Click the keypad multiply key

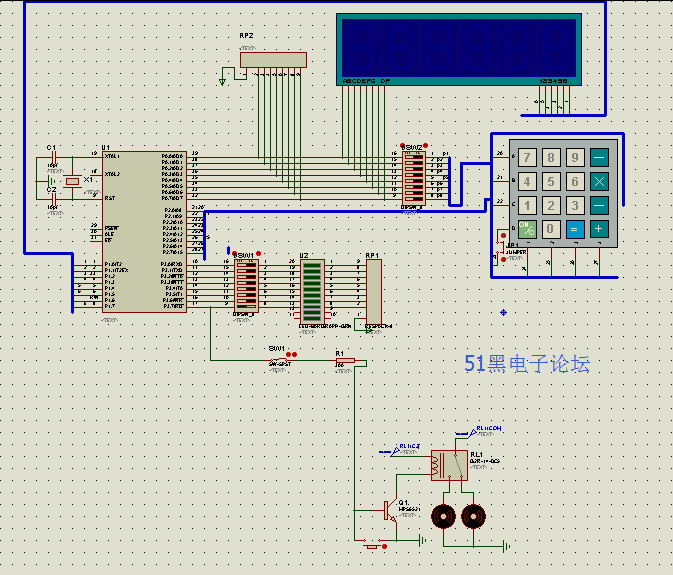tap(599, 182)
